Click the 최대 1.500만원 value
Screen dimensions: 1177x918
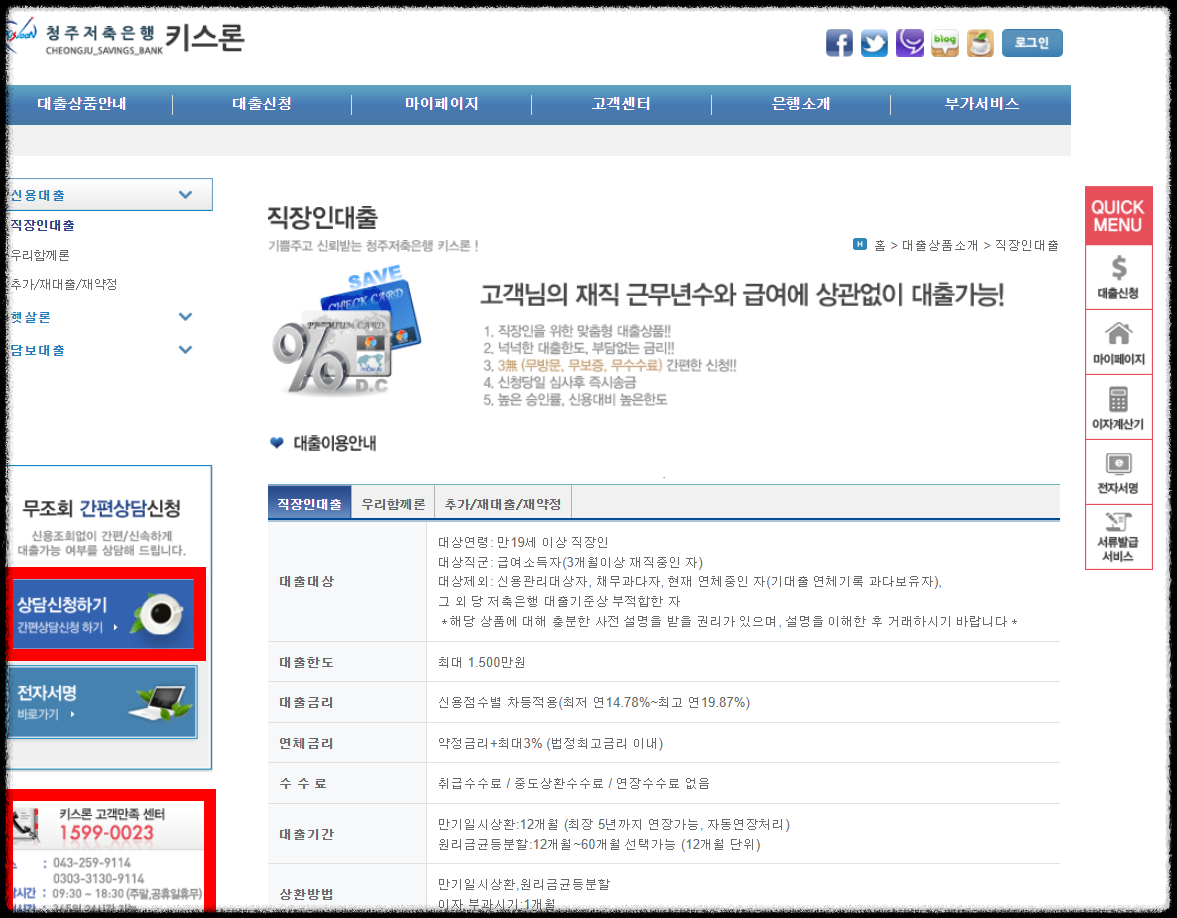point(481,662)
